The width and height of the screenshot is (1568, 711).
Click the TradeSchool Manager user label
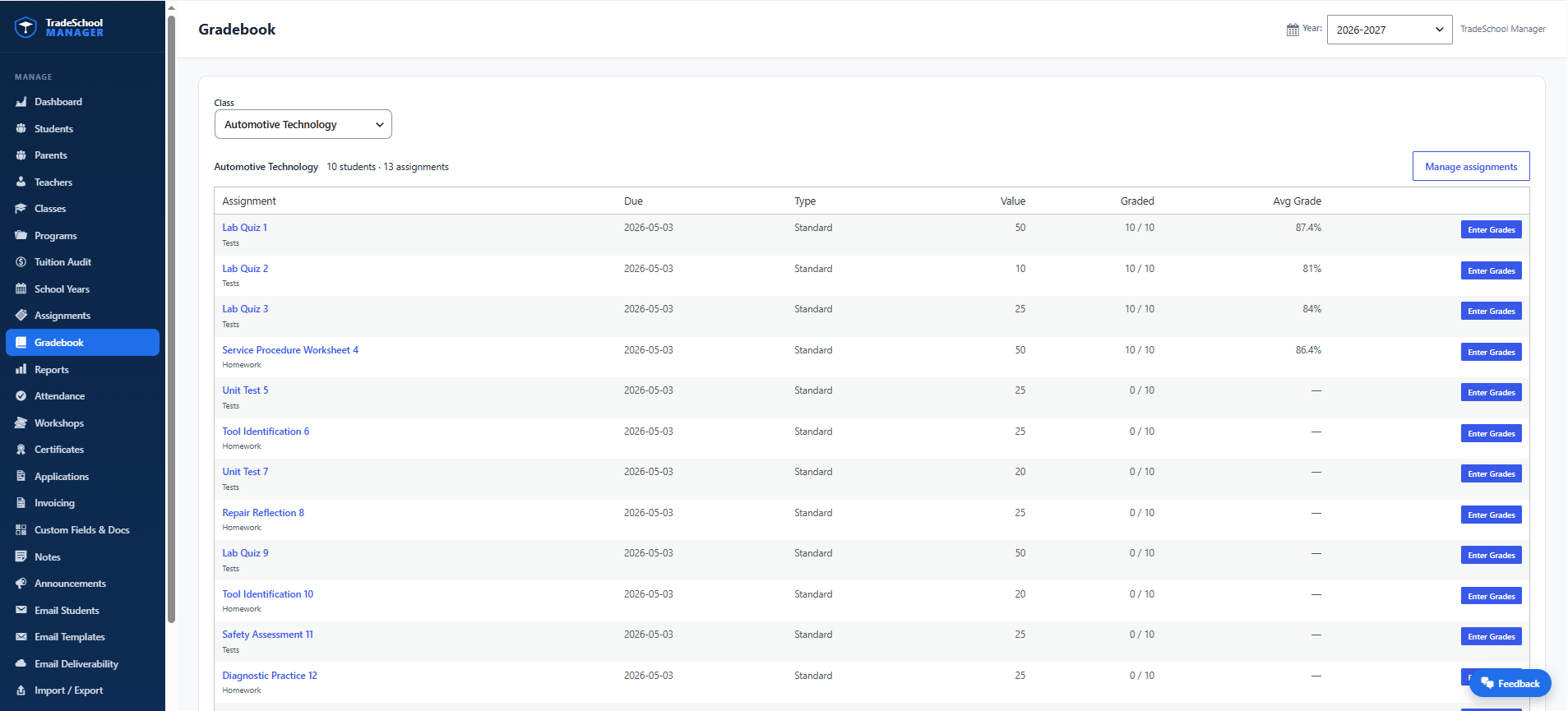point(1502,29)
